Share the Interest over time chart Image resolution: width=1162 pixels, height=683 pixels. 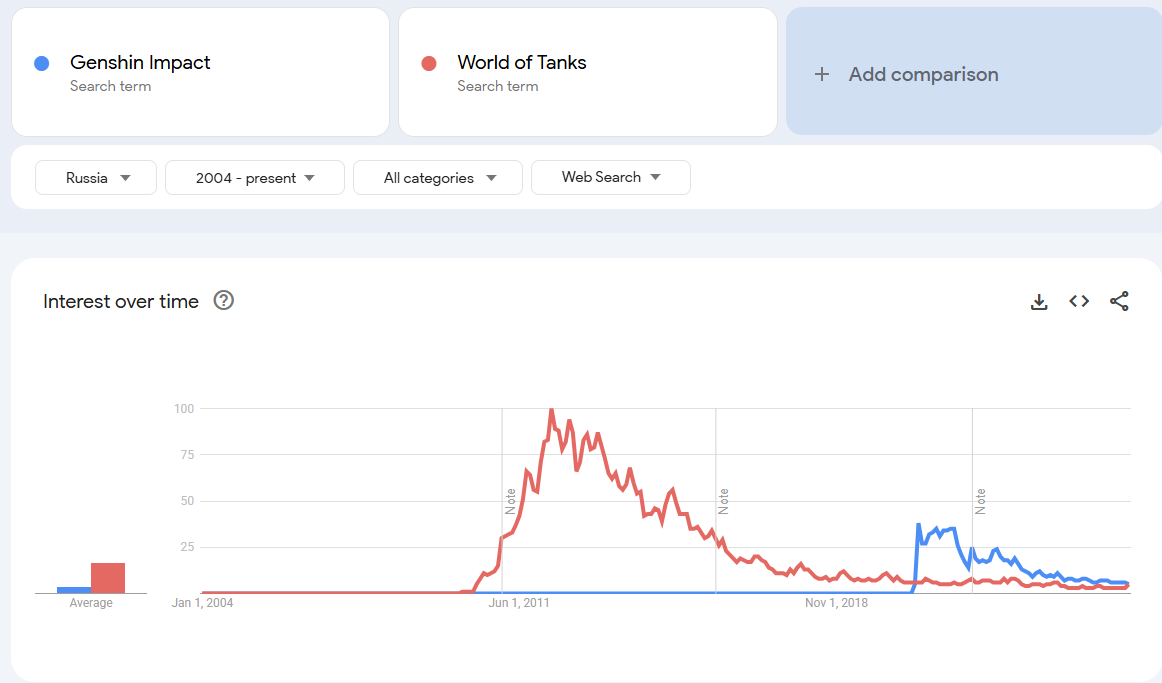click(x=1119, y=301)
